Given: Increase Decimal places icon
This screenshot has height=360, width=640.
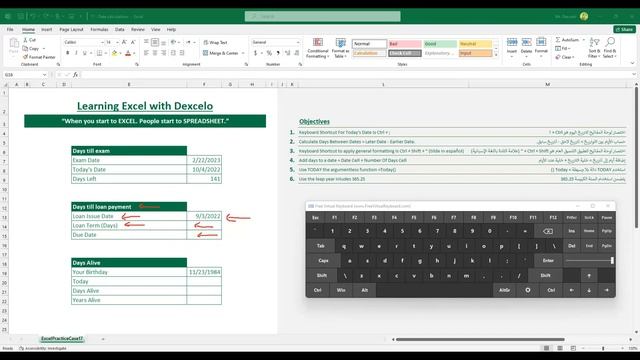Looking at the screenshot, I should (287, 53).
